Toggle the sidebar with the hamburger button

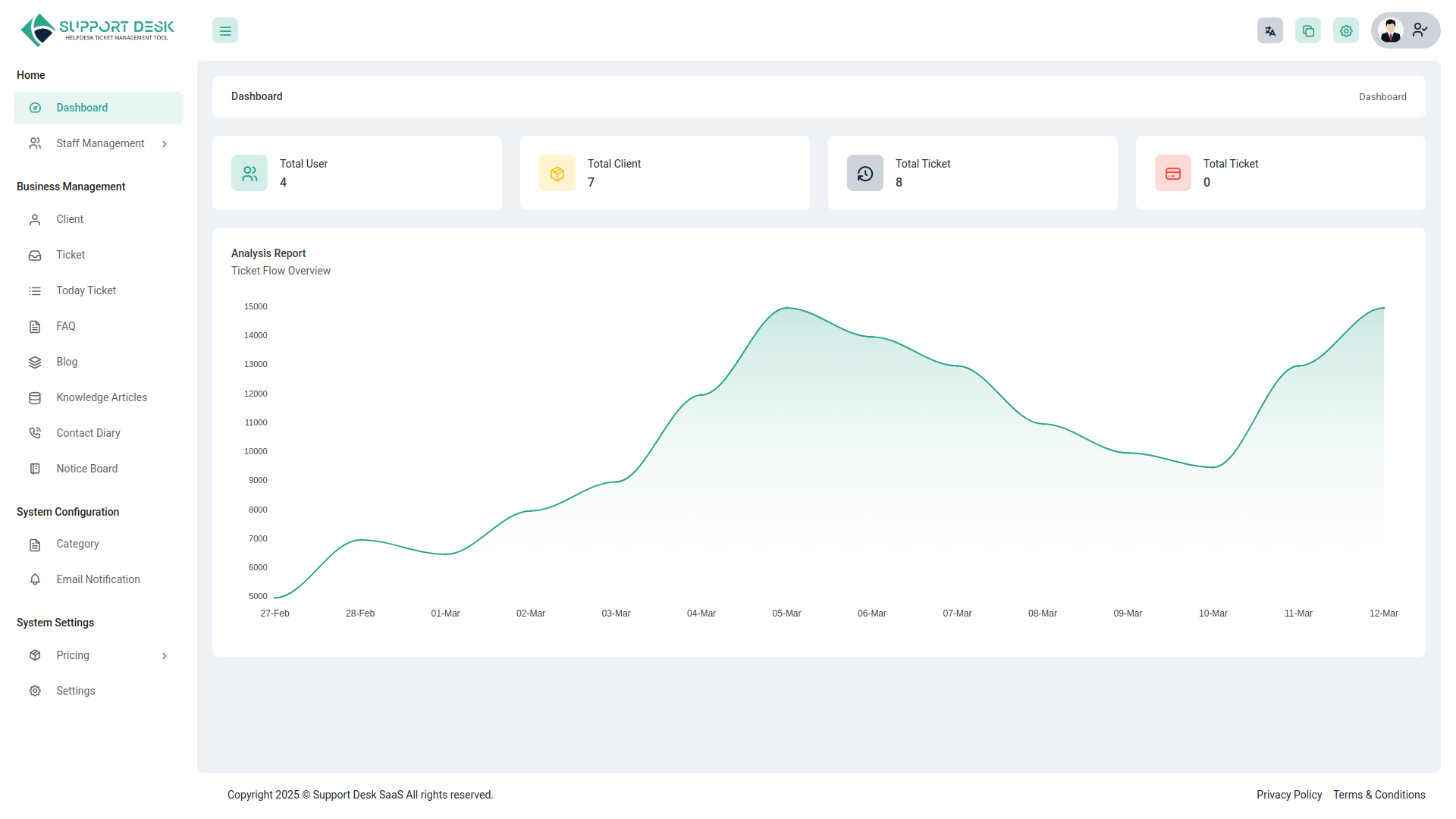(x=224, y=30)
